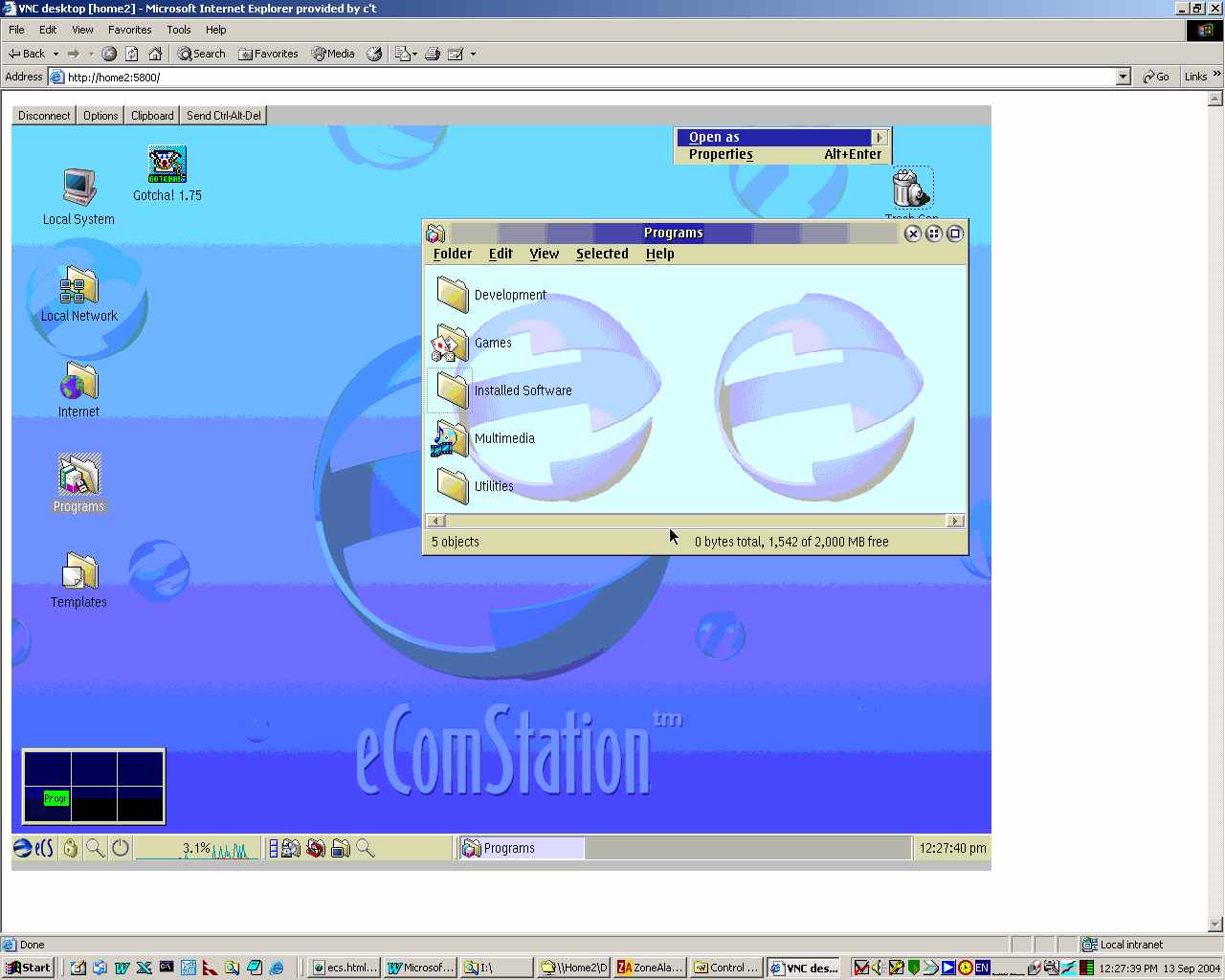Viewport: 1225px width, 980px height.
Task: Click the IE Print toolbar icon
Action: click(x=433, y=54)
